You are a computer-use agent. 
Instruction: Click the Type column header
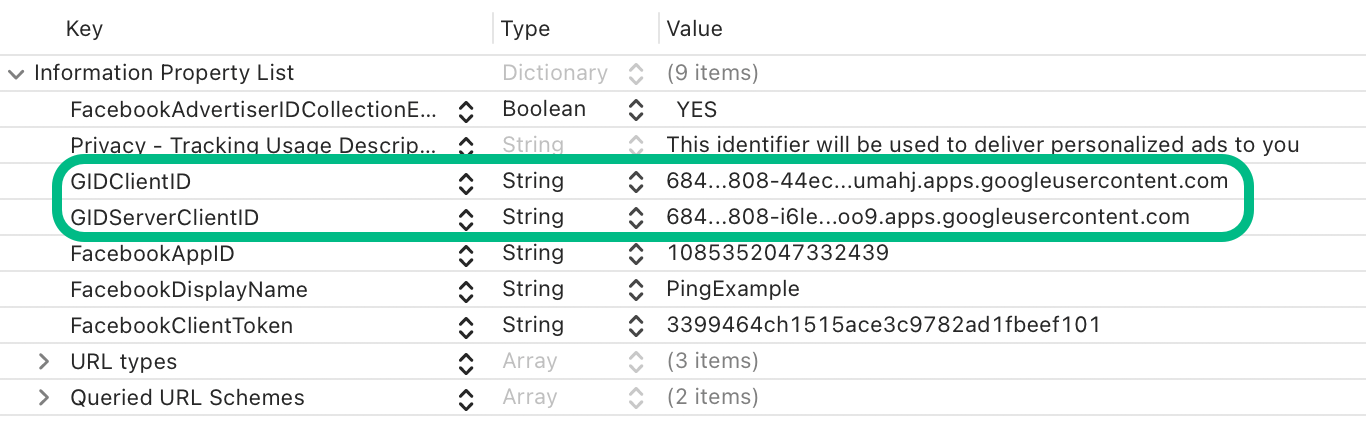[526, 29]
